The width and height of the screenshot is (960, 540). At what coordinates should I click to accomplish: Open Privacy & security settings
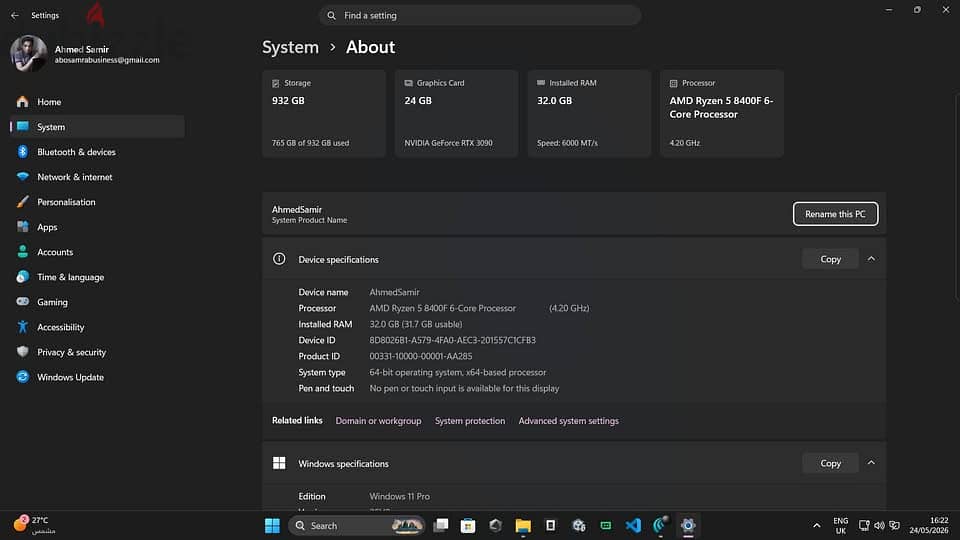point(97,353)
